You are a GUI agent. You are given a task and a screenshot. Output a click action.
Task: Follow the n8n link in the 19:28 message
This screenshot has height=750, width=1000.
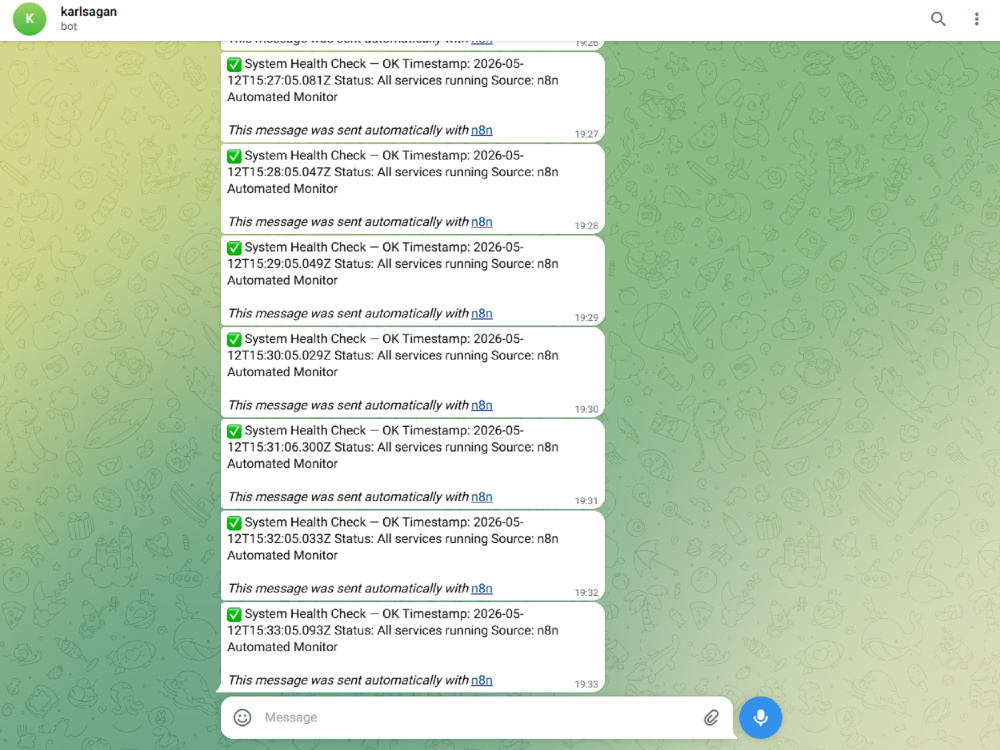(x=482, y=222)
